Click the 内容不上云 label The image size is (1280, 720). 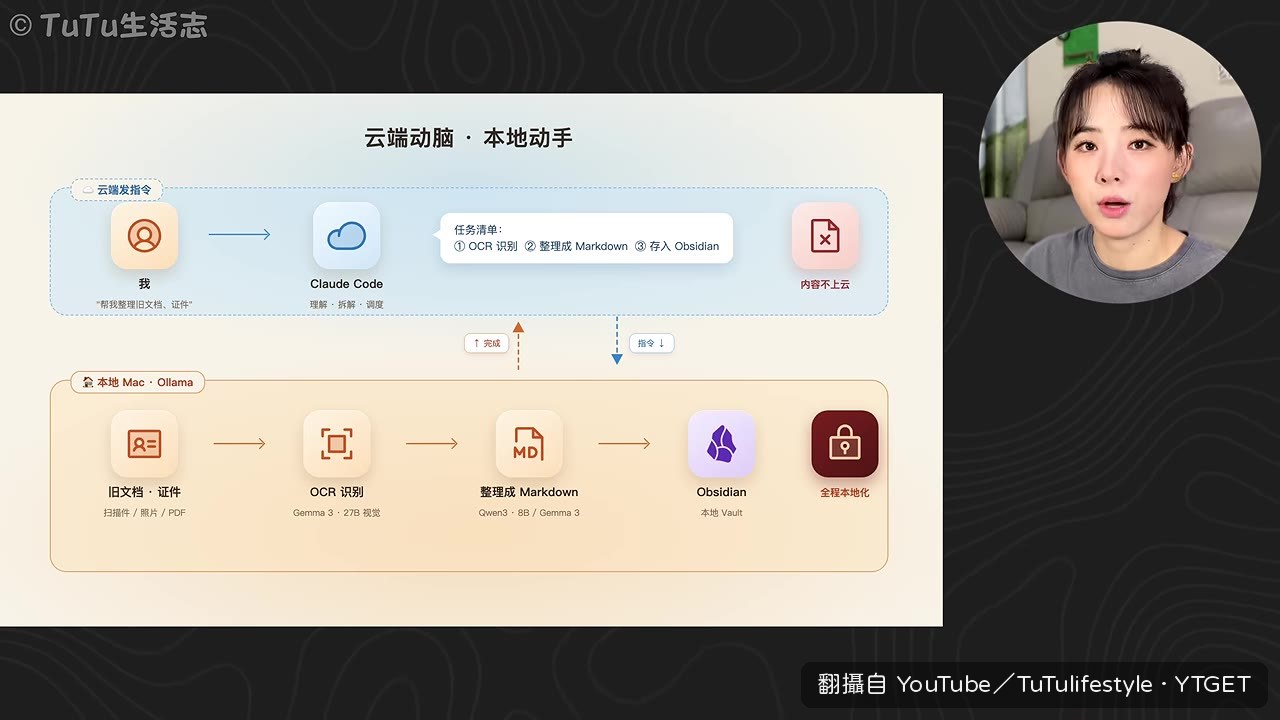[825, 284]
